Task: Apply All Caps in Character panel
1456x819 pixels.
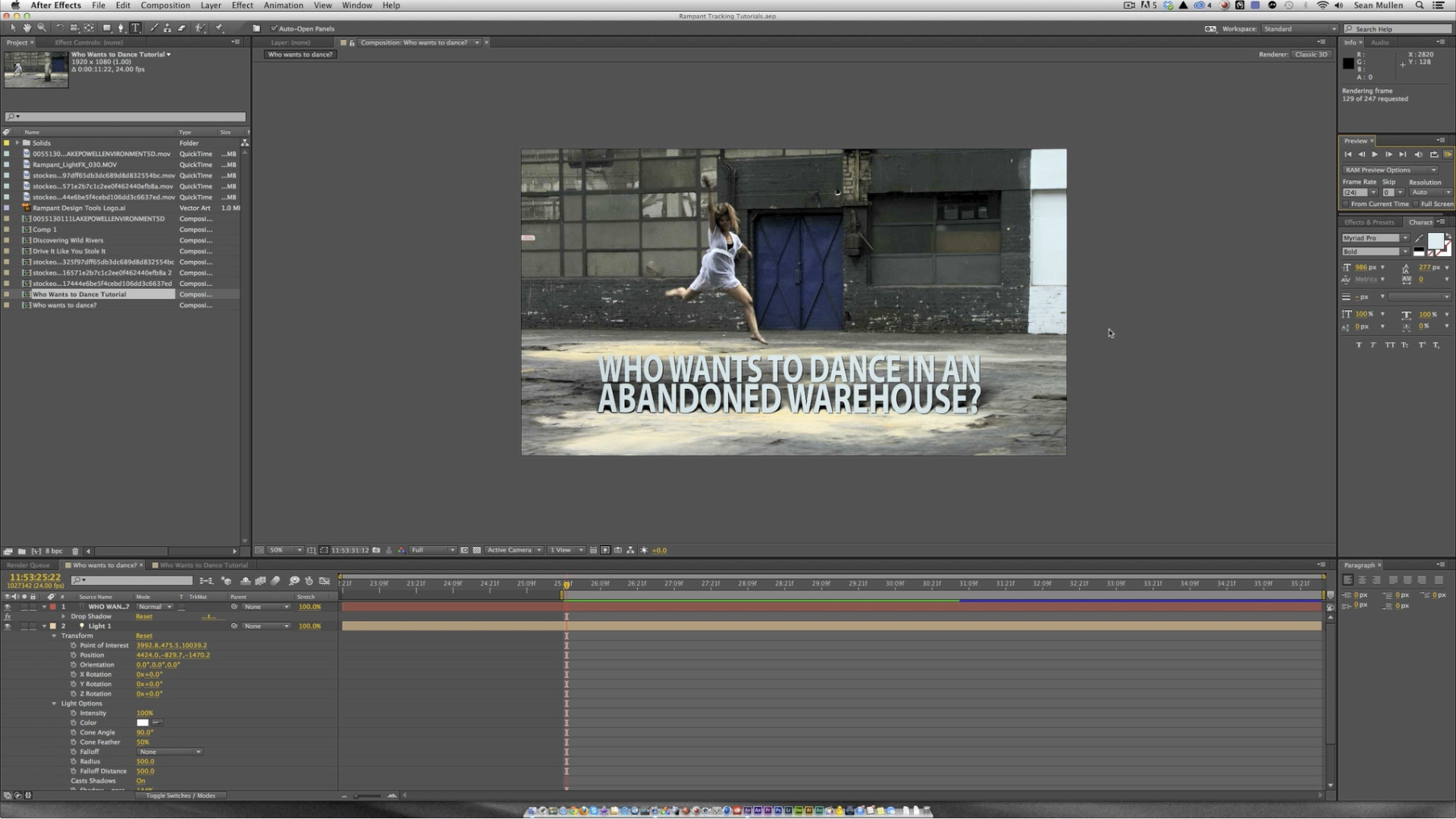Action: [1390, 345]
